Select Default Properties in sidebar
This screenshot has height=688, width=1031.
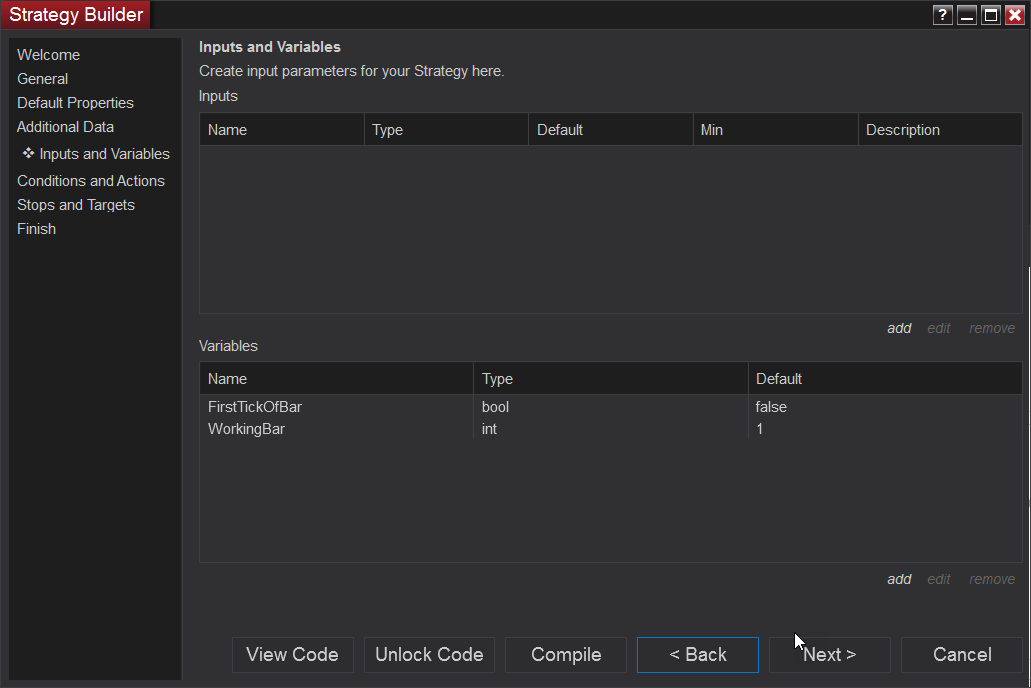(x=75, y=103)
